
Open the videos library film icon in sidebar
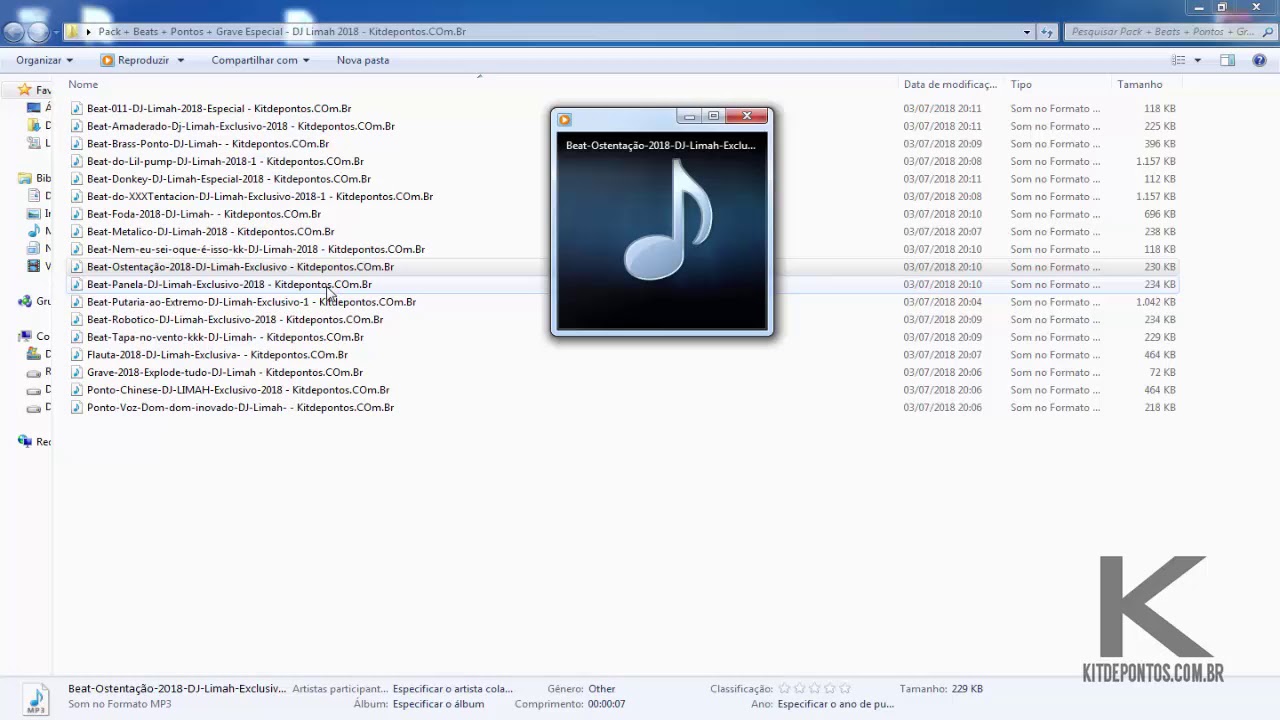point(34,267)
